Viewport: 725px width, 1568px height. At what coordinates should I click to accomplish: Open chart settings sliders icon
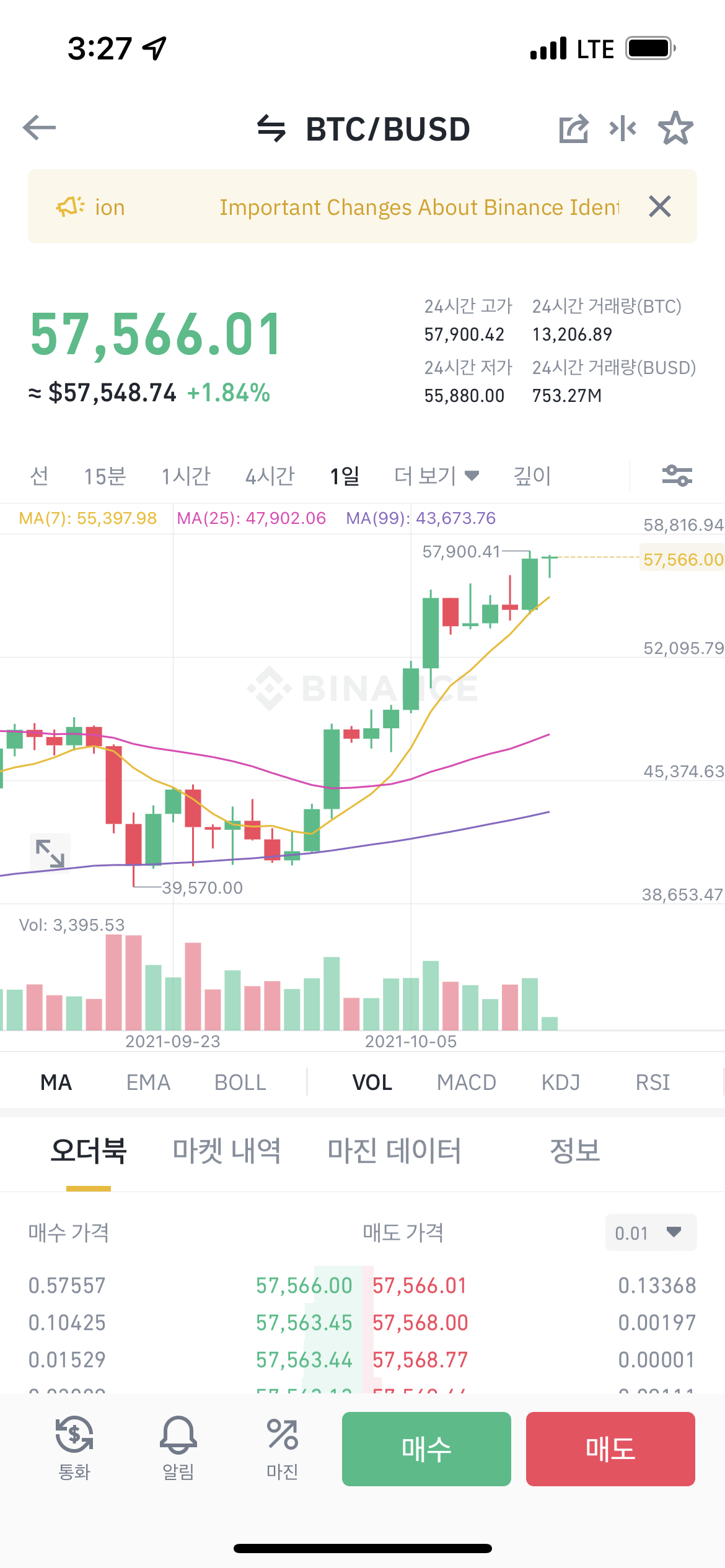point(677,476)
